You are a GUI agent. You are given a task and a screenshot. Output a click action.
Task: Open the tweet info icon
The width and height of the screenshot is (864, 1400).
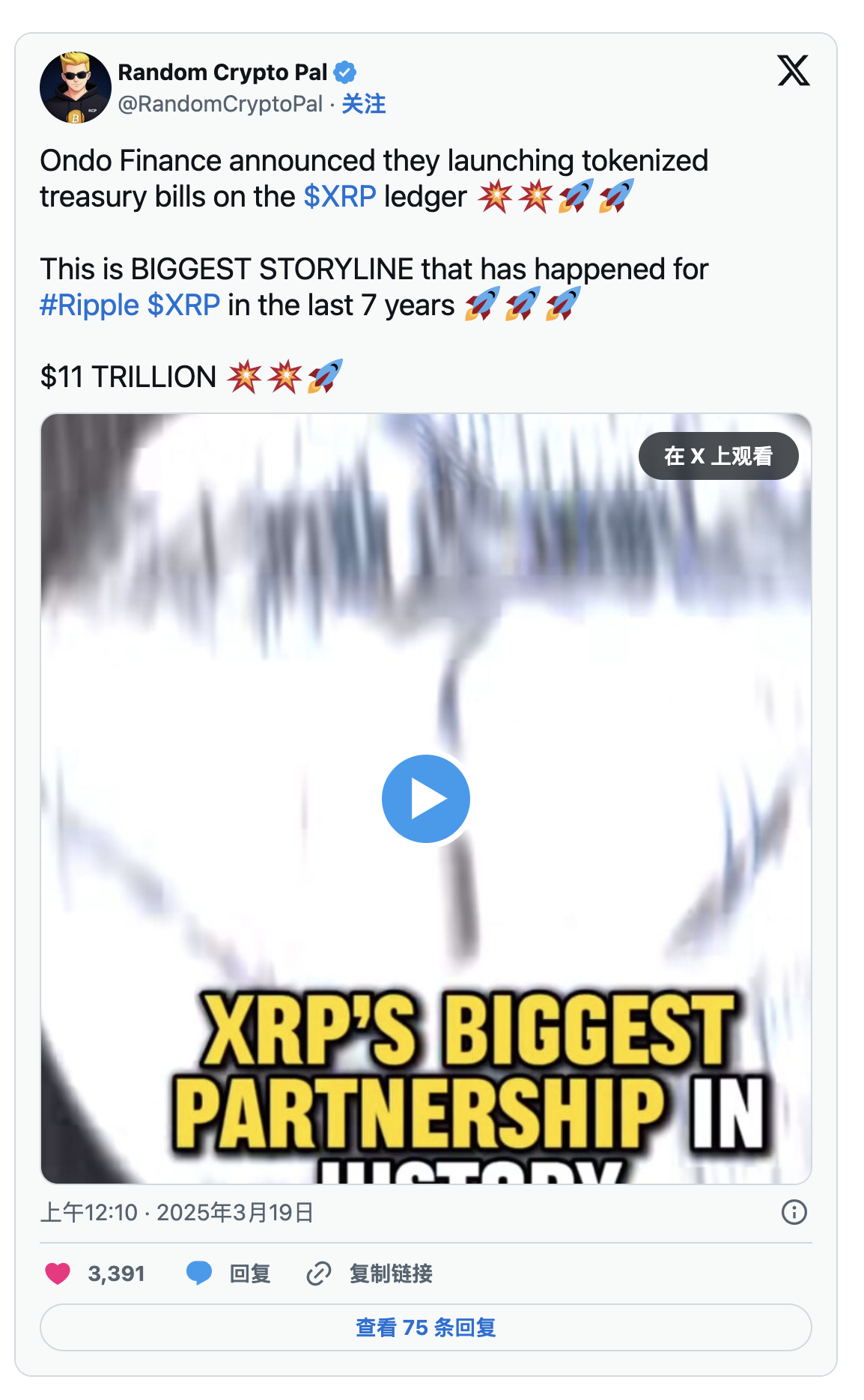(794, 1212)
